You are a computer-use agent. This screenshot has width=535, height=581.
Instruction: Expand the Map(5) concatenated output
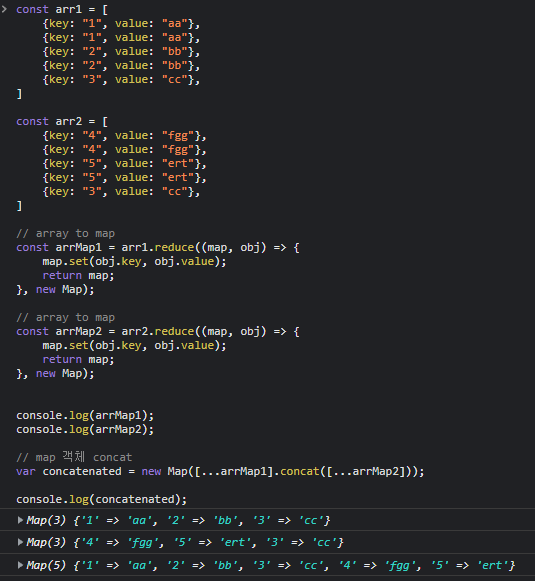click(20, 565)
